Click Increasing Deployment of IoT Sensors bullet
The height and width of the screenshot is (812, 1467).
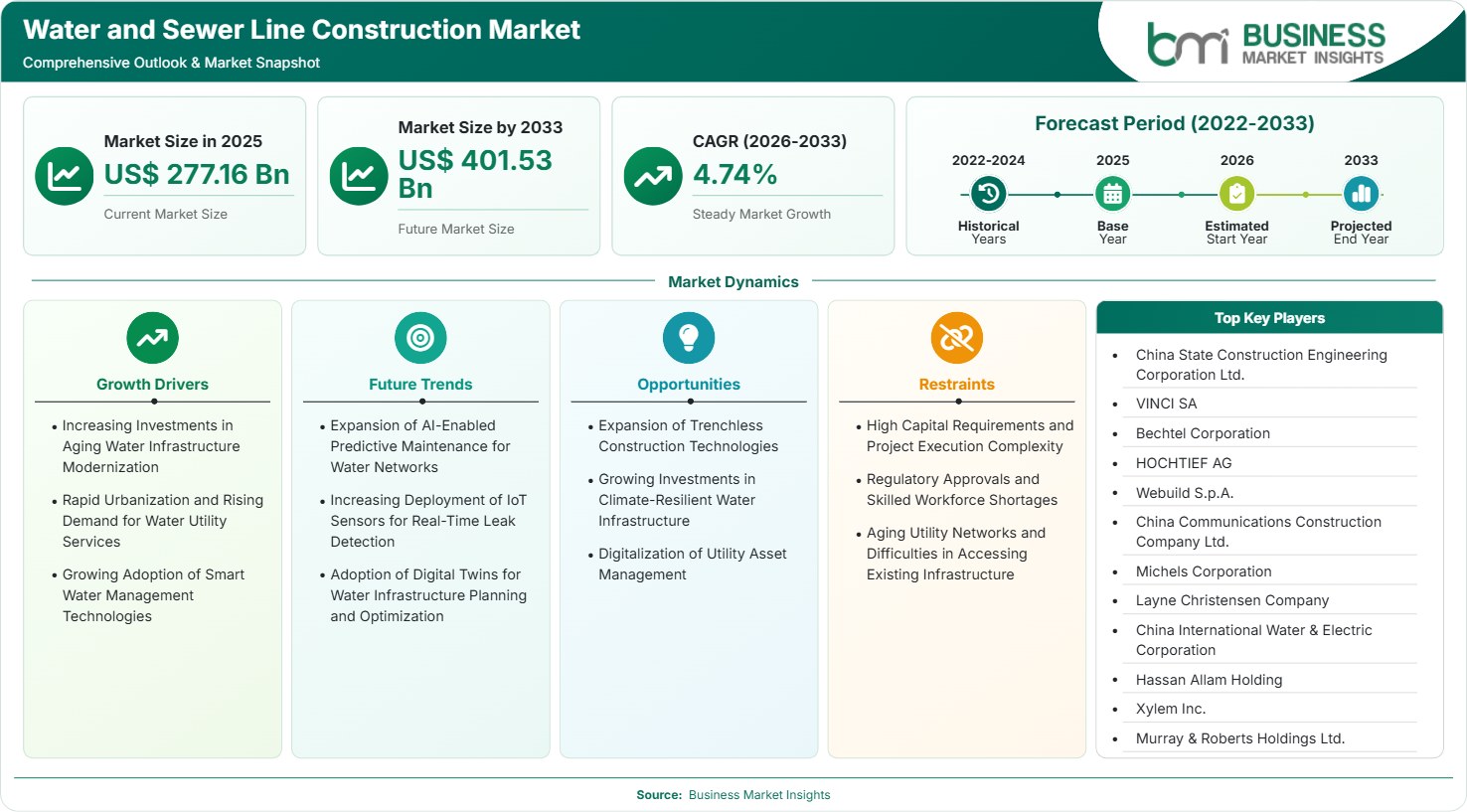428,521
